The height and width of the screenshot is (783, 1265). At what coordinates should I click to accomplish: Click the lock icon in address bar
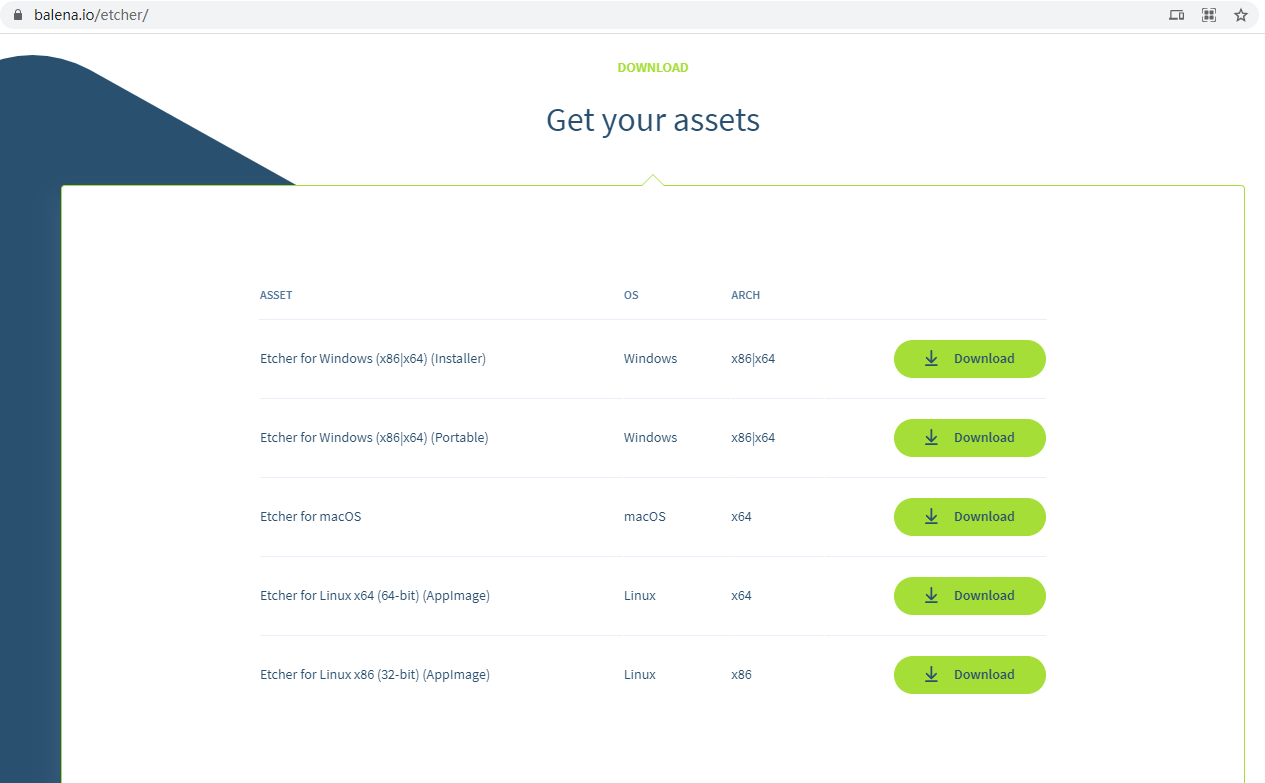pos(16,15)
